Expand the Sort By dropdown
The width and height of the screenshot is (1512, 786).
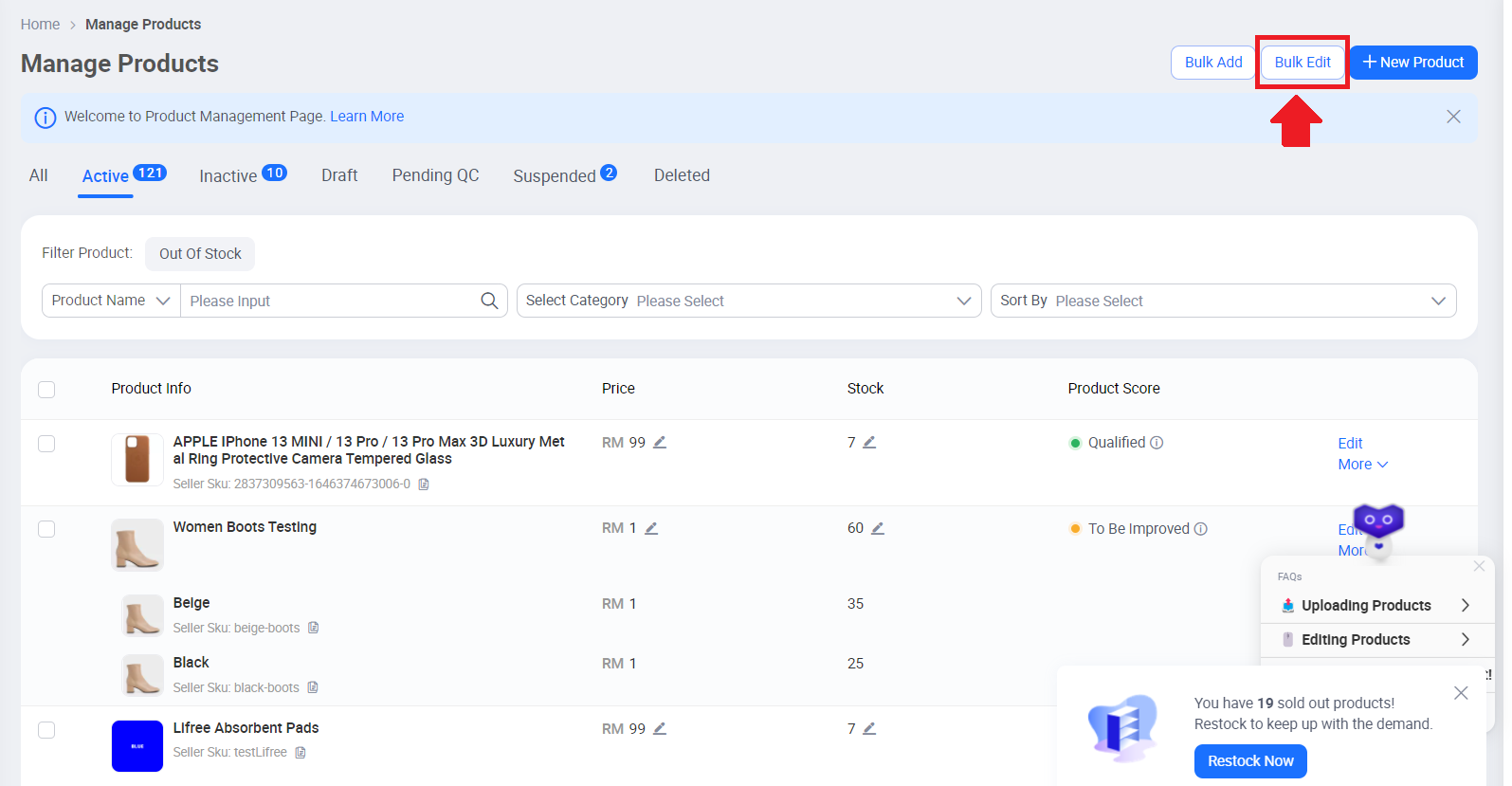click(x=1223, y=301)
